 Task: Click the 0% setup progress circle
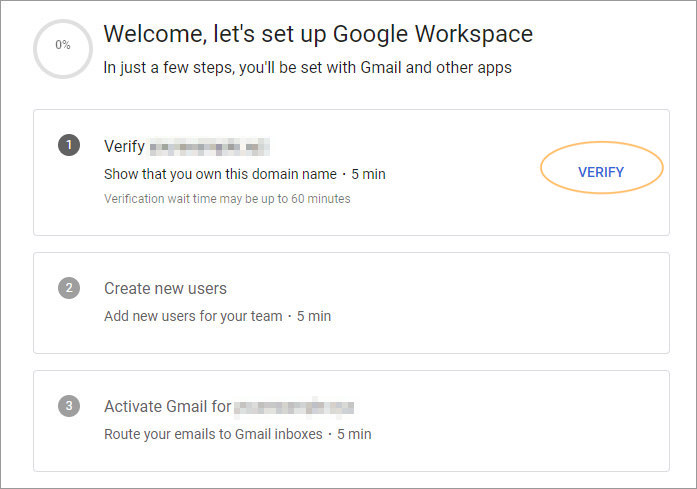[63, 49]
